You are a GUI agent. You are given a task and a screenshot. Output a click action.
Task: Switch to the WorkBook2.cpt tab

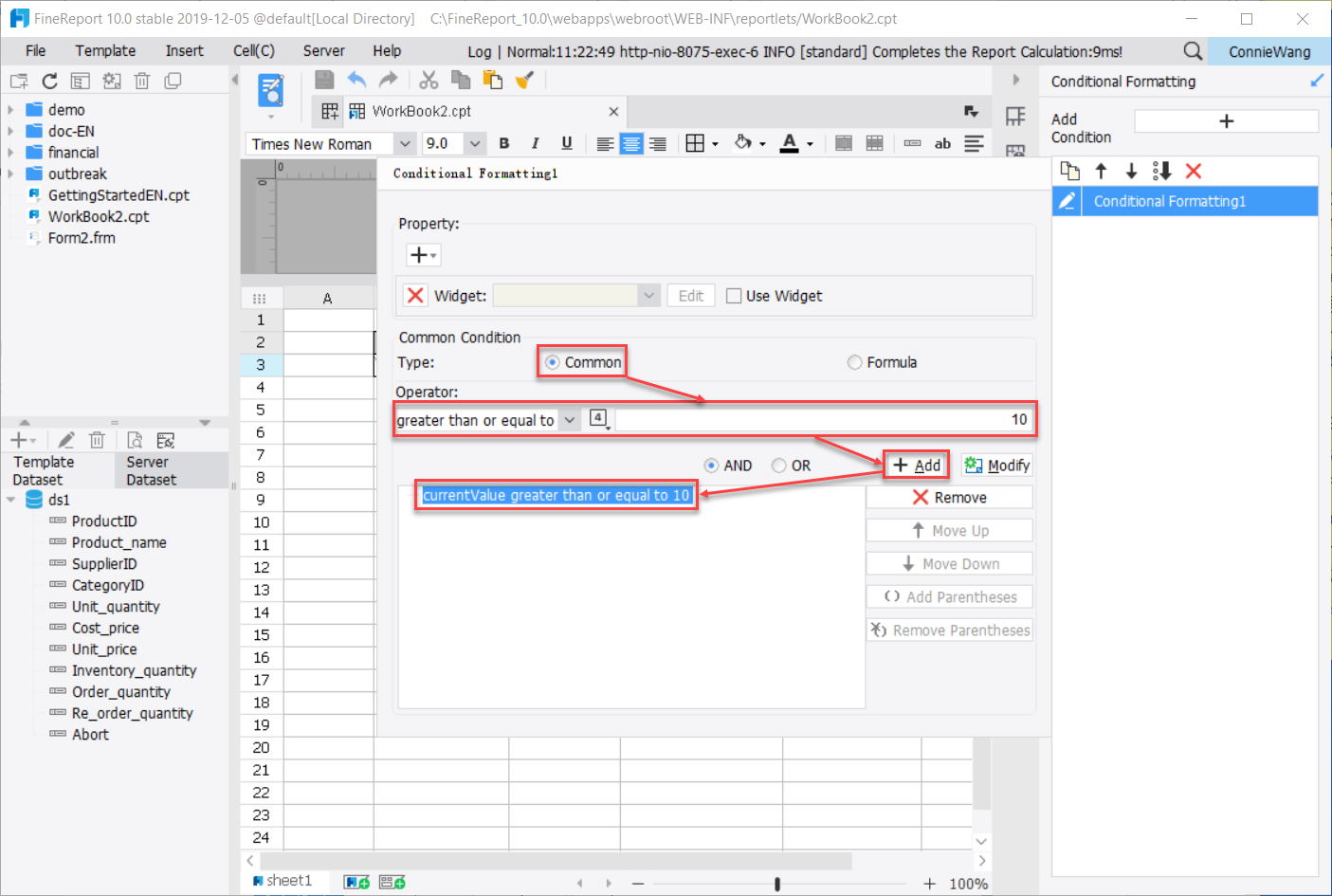click(x=420, y=111)
